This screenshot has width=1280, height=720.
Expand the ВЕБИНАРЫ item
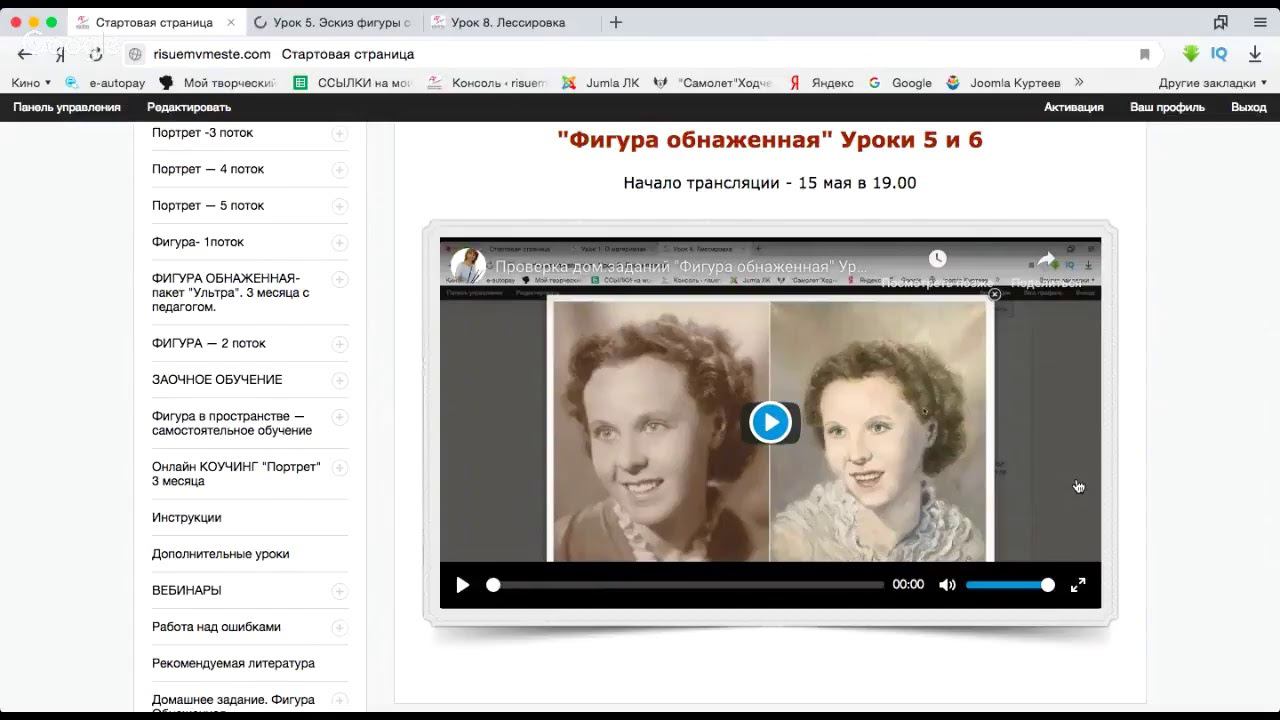coord(340,591)
